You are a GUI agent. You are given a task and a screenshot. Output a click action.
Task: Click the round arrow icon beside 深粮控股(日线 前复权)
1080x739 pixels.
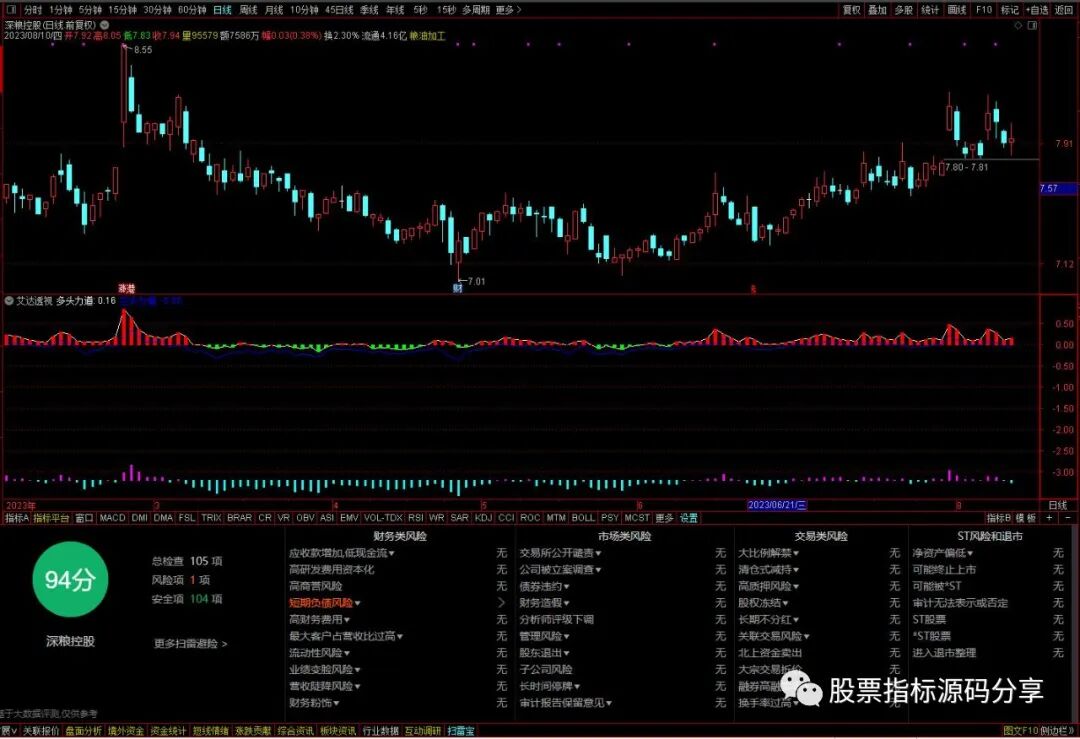coord(105,25)
